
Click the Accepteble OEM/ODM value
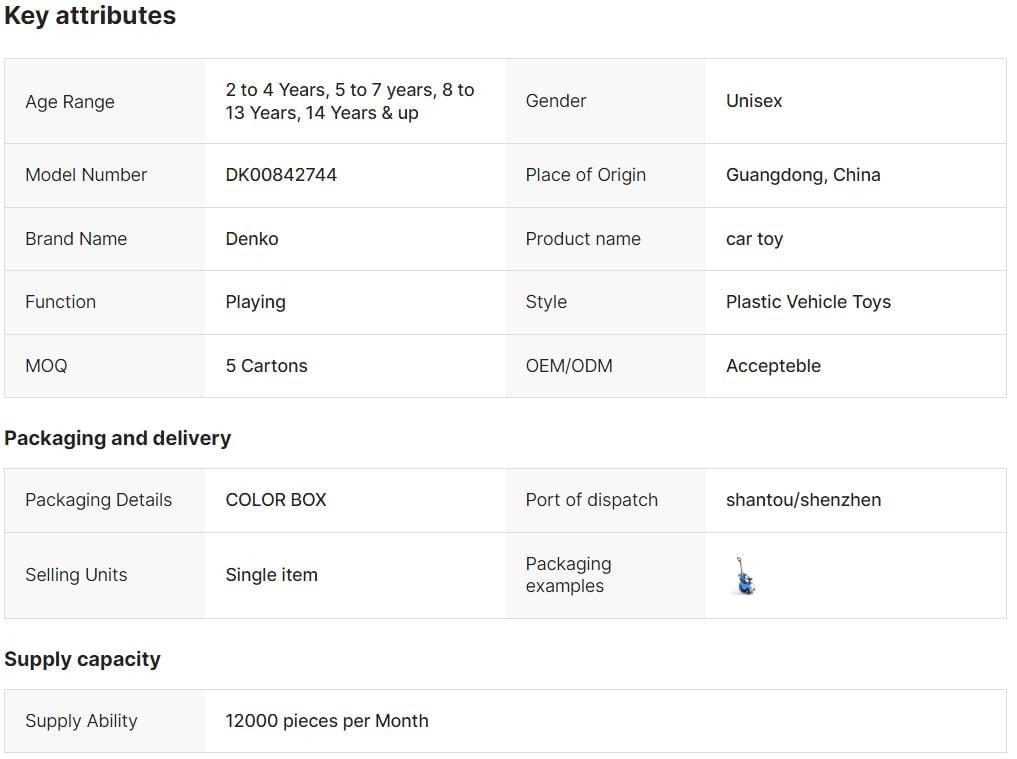click(x=773, y=366)
